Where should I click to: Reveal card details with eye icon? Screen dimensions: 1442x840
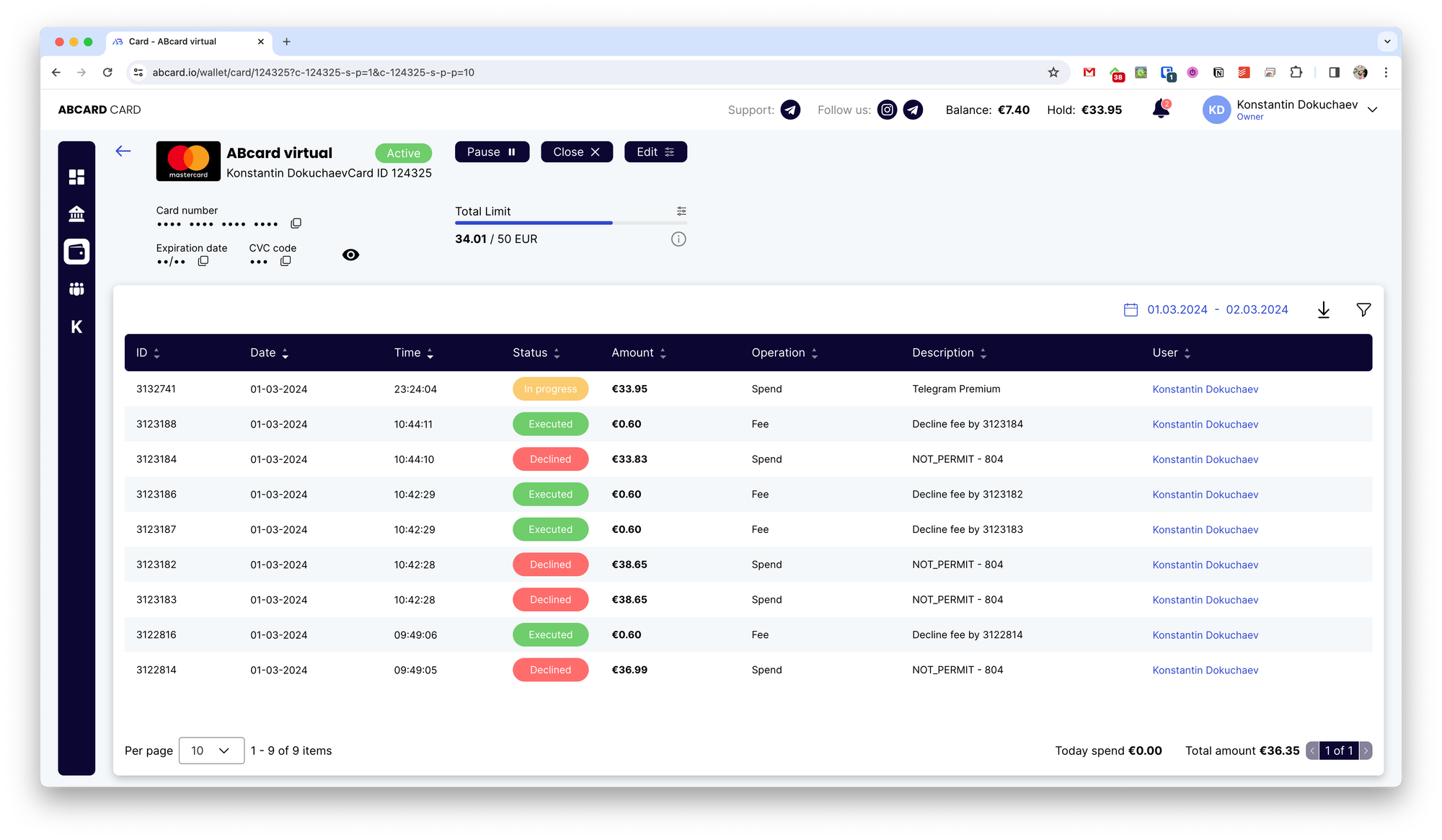click(x=350, y=255)
